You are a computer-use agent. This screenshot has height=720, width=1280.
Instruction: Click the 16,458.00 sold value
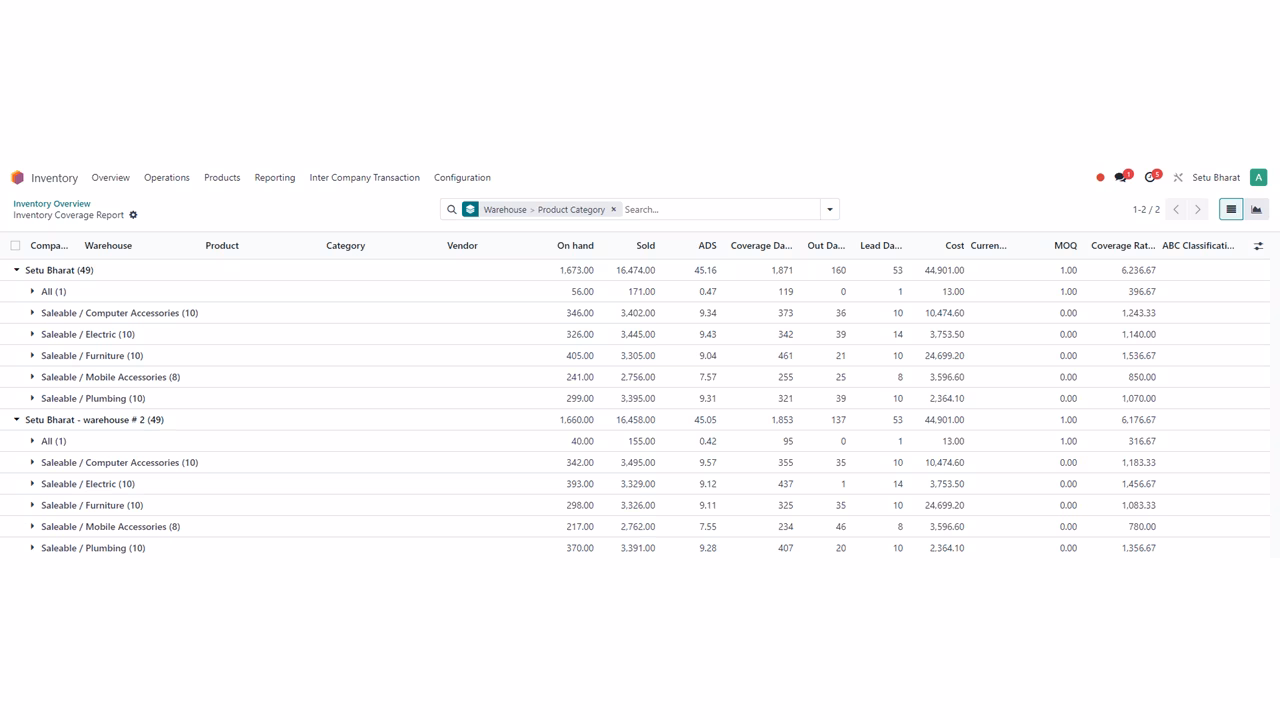click(636, 420)
